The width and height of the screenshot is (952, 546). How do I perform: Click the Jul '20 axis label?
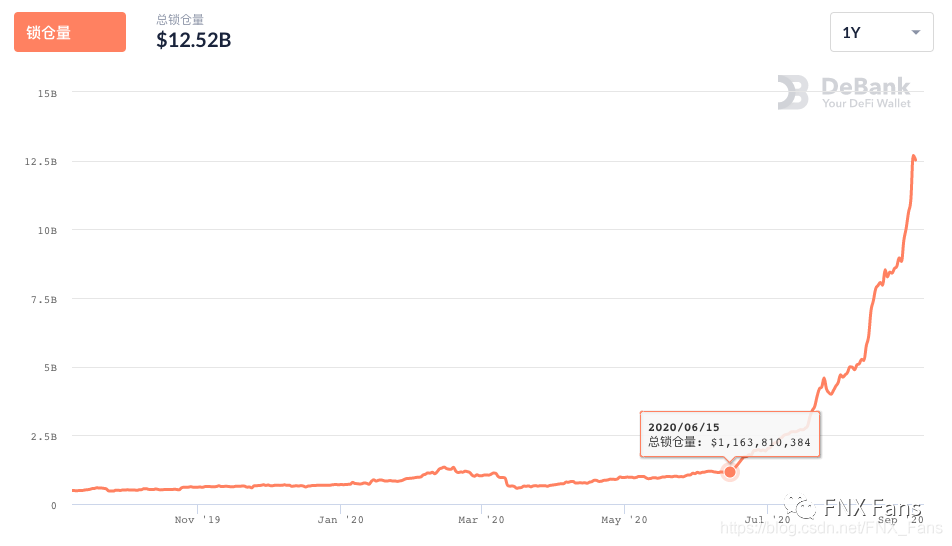tap(767, 520)
